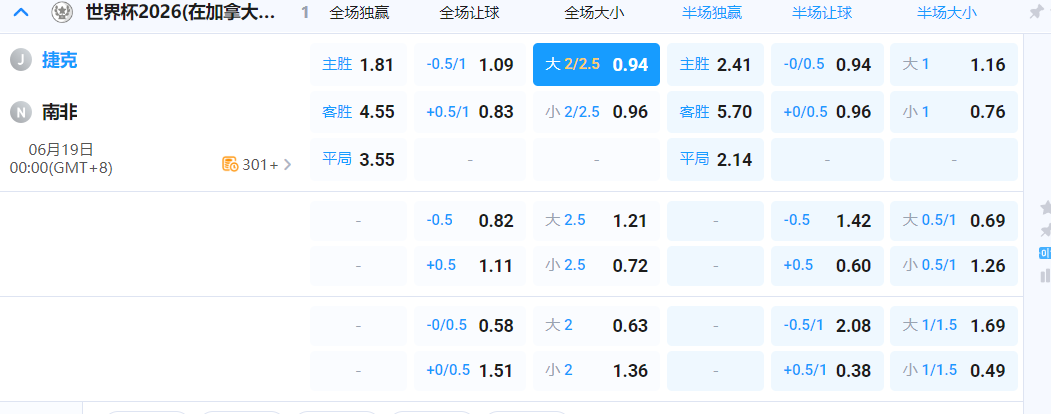Screen dimensions: 1051x414
Task: Select half handicap +0.5/1 at 0.38
Action: (827, 370)
